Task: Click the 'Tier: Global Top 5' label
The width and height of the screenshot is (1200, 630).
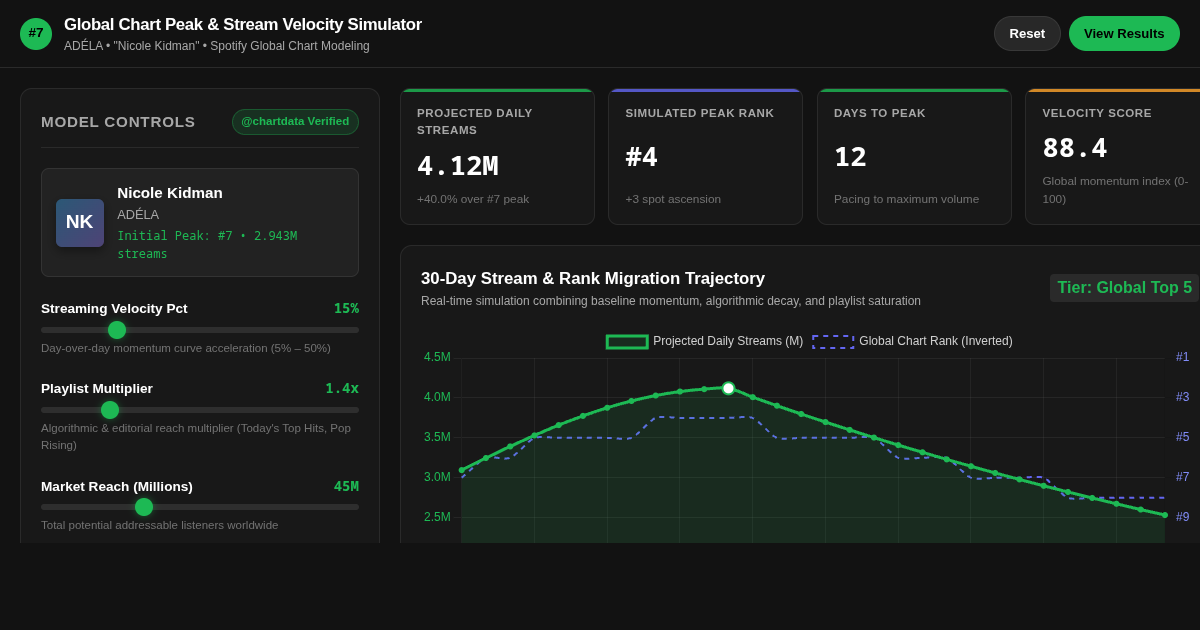Action: [1124, 288]
